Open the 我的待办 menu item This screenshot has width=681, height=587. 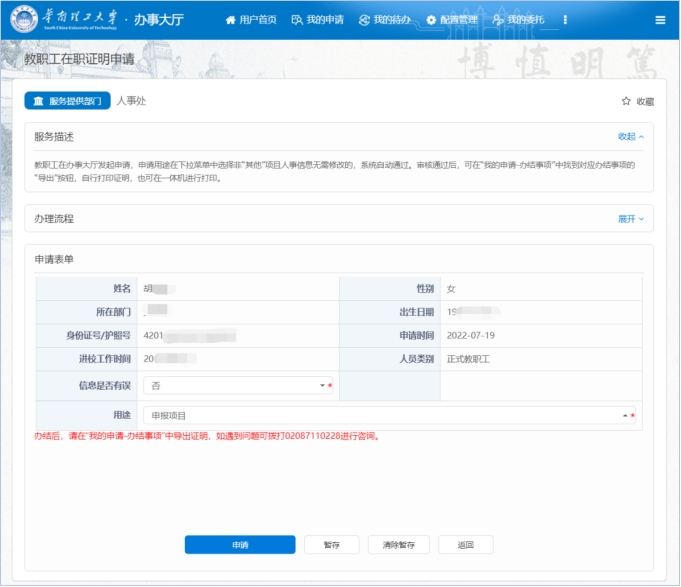[x=392, y=20]
